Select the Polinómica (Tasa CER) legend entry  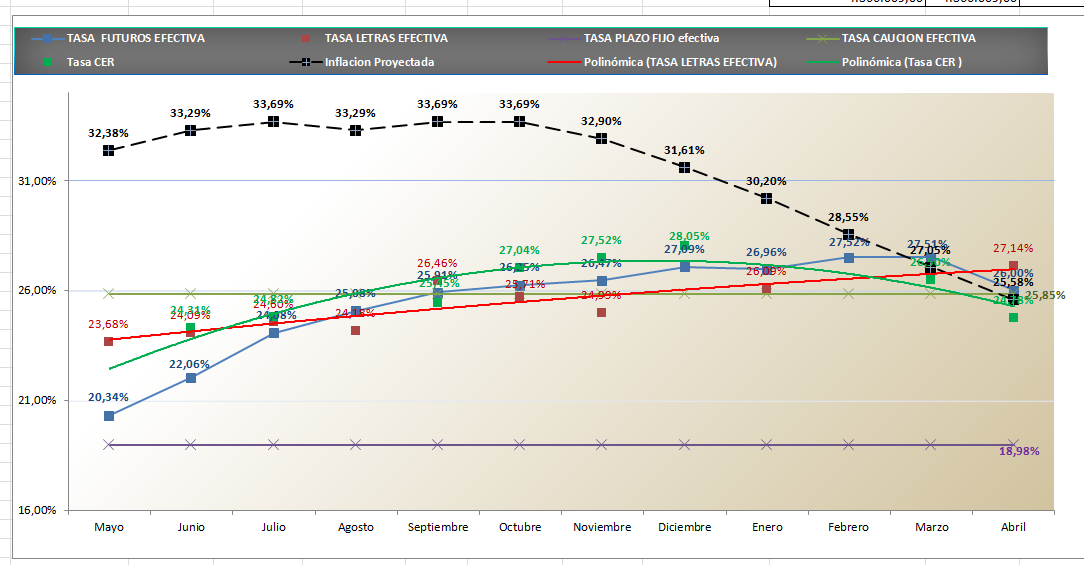884,62
